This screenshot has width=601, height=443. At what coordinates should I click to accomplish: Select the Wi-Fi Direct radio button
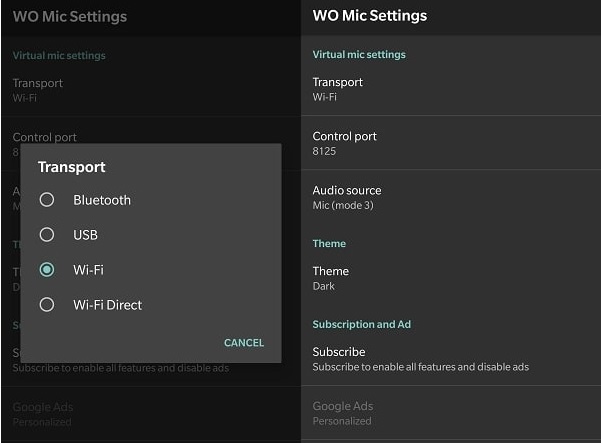click(x=47, y=305)
